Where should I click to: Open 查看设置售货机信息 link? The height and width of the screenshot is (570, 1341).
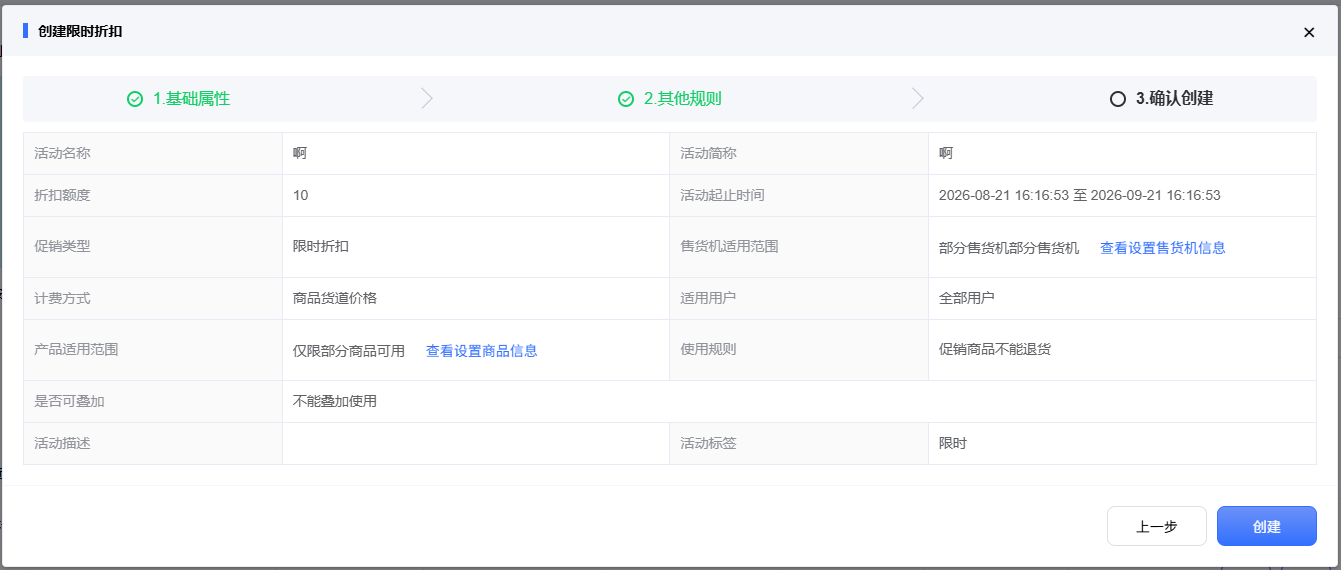[x=1163, y=248]
